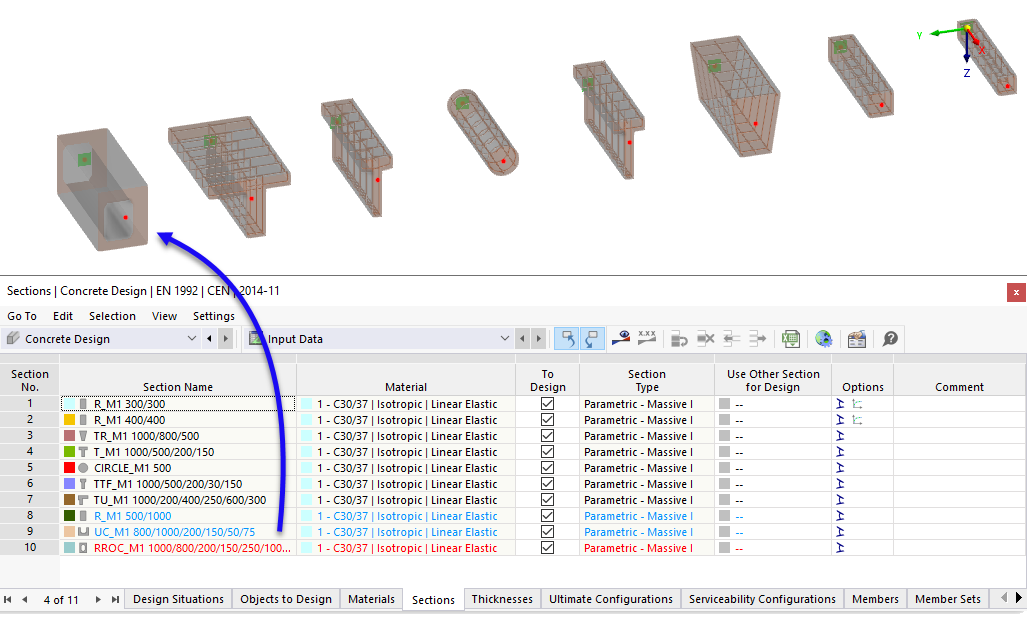Click the grayed insert row icon

[x=679, y=339]
